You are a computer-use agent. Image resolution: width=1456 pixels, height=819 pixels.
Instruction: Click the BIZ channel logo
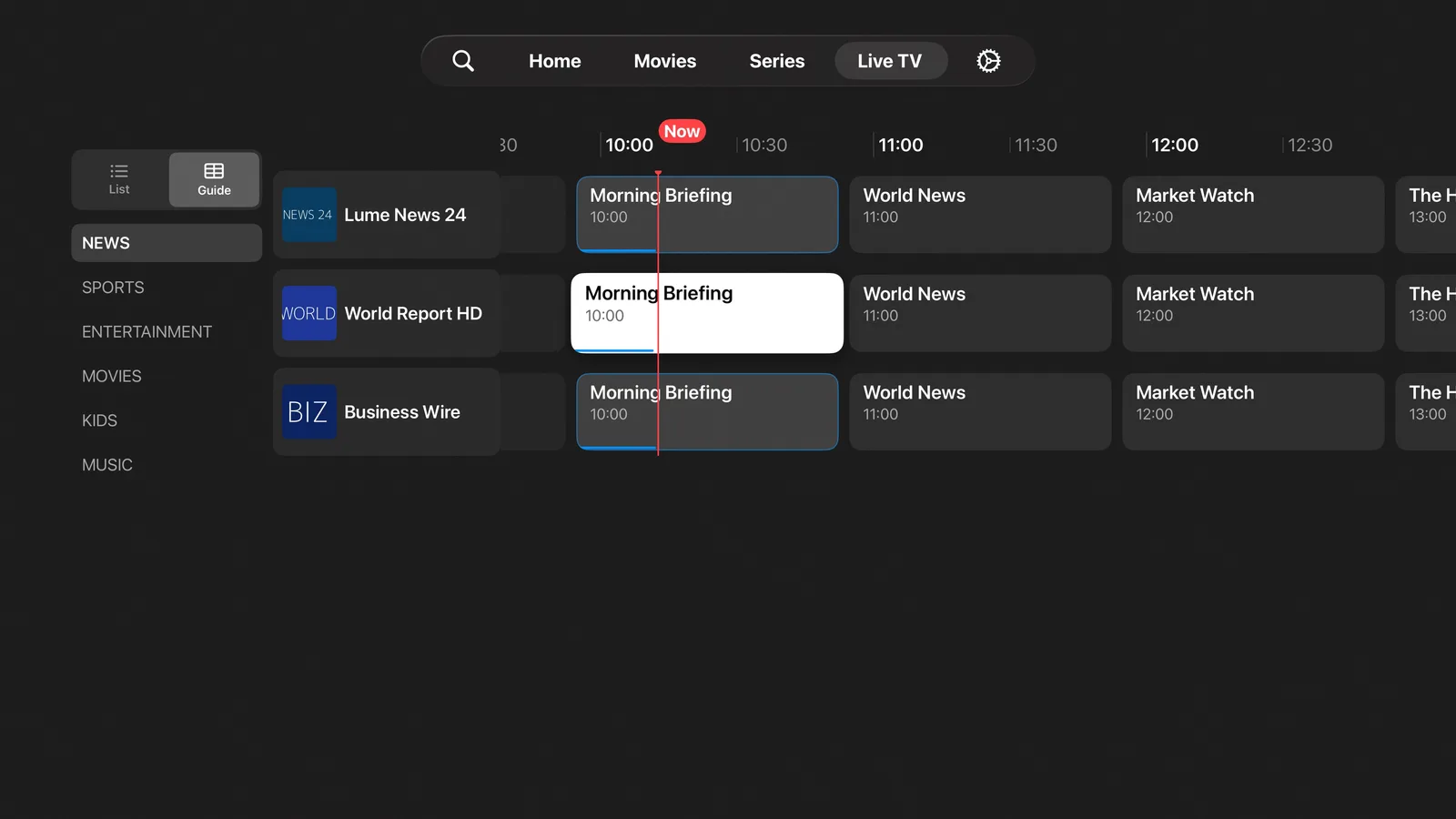pos(309,412)
